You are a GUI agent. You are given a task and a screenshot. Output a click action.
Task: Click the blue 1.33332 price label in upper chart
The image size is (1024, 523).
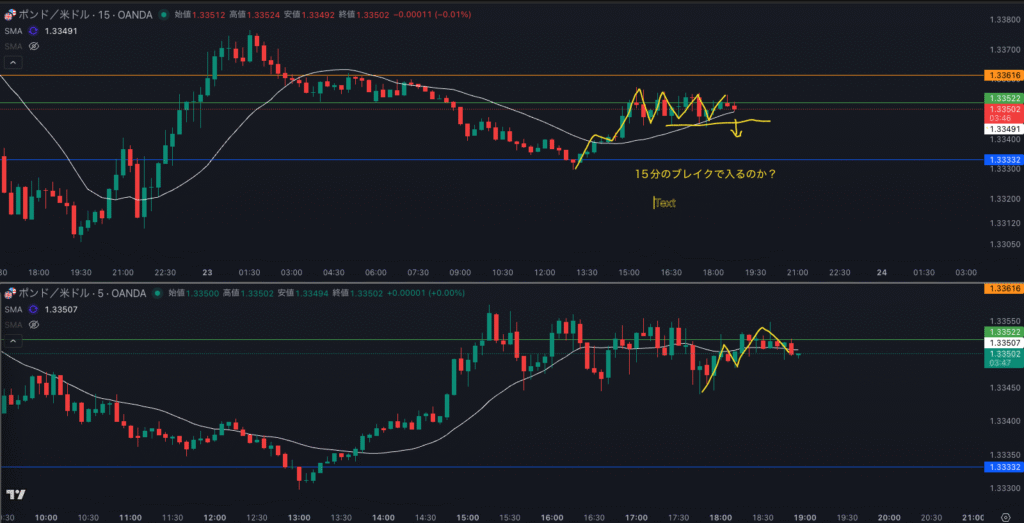(x=1003, y=160)
